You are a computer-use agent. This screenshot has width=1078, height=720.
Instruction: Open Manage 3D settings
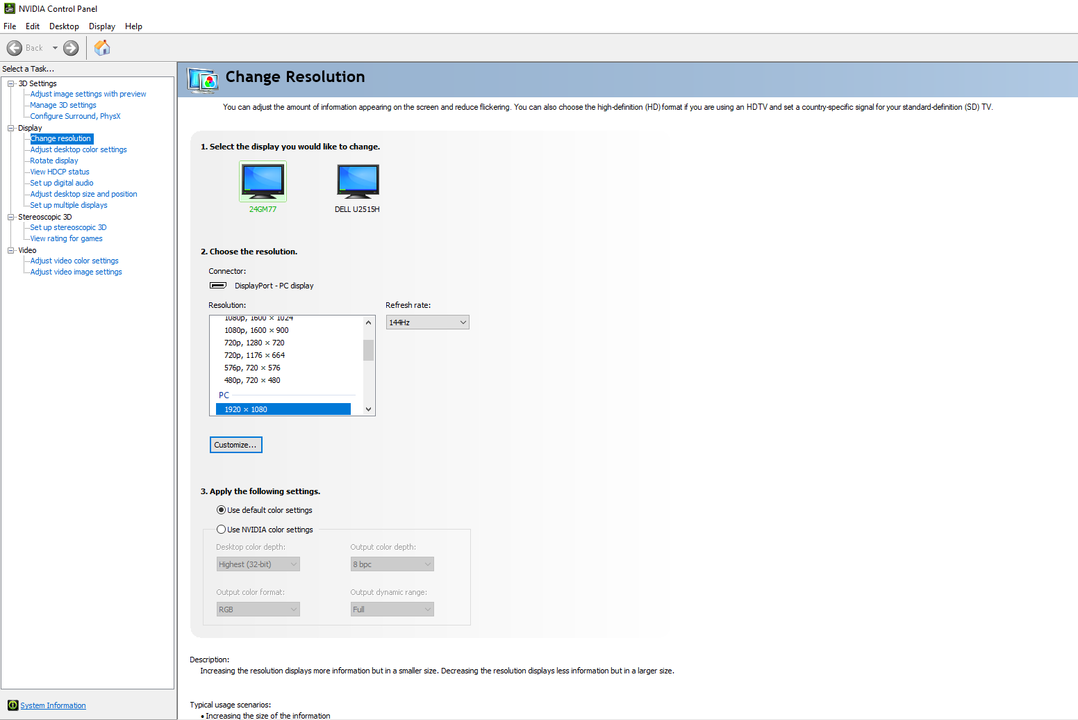[63, 105]
